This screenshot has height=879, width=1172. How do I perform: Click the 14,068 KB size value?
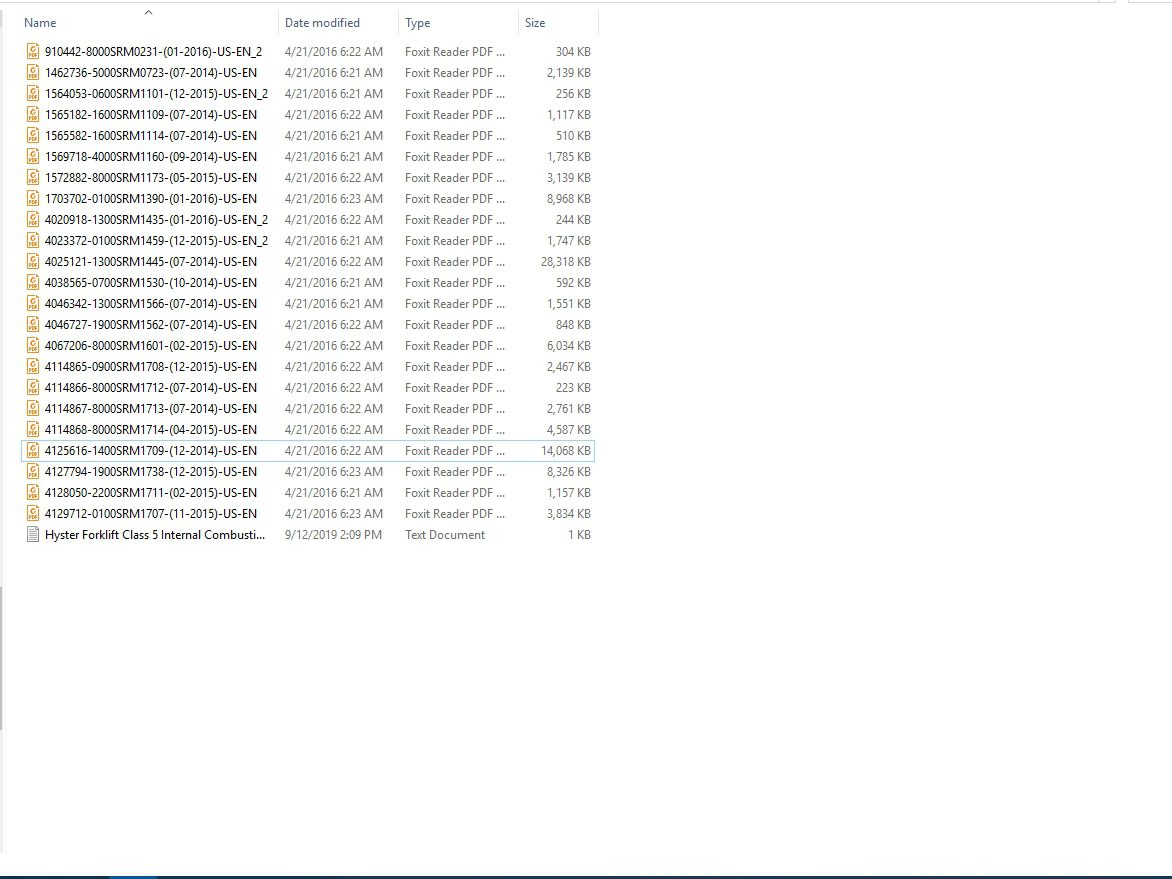click(x=566, y=450)
